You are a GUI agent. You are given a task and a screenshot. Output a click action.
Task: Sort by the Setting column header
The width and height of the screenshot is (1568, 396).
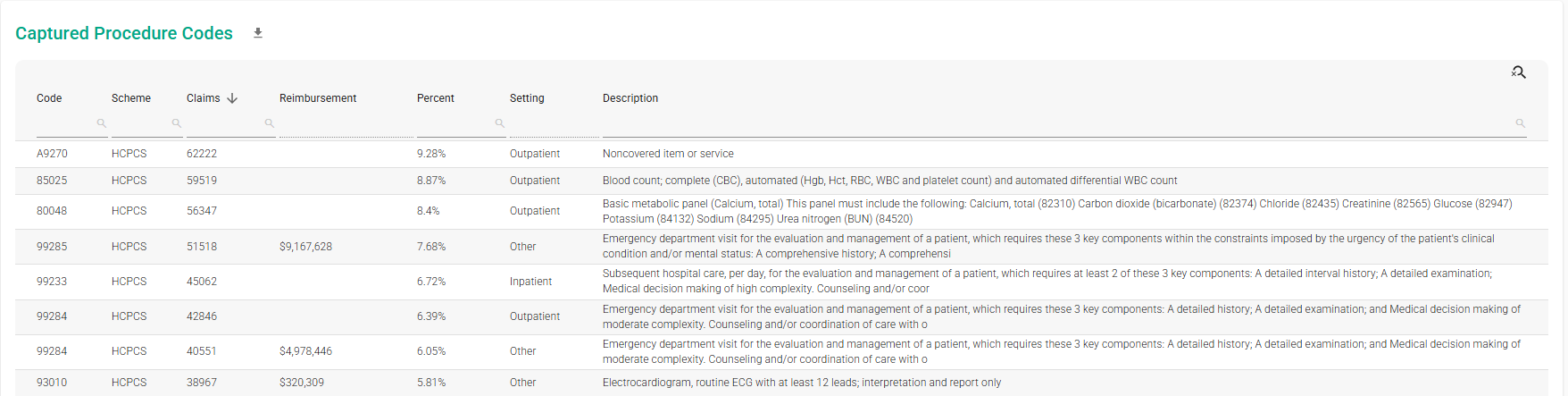527,98
